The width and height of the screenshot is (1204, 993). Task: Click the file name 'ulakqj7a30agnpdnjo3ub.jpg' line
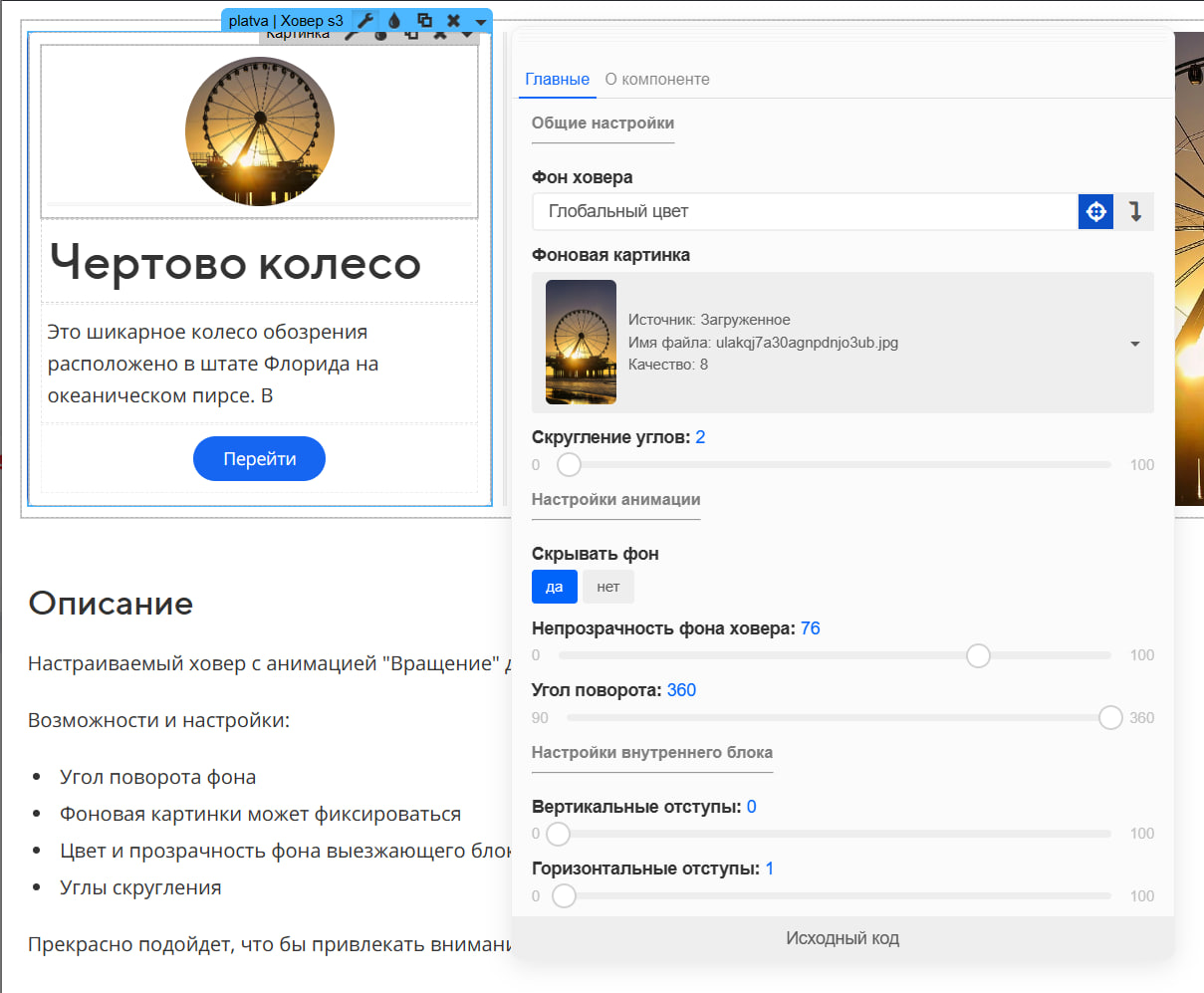pos(763,343)
